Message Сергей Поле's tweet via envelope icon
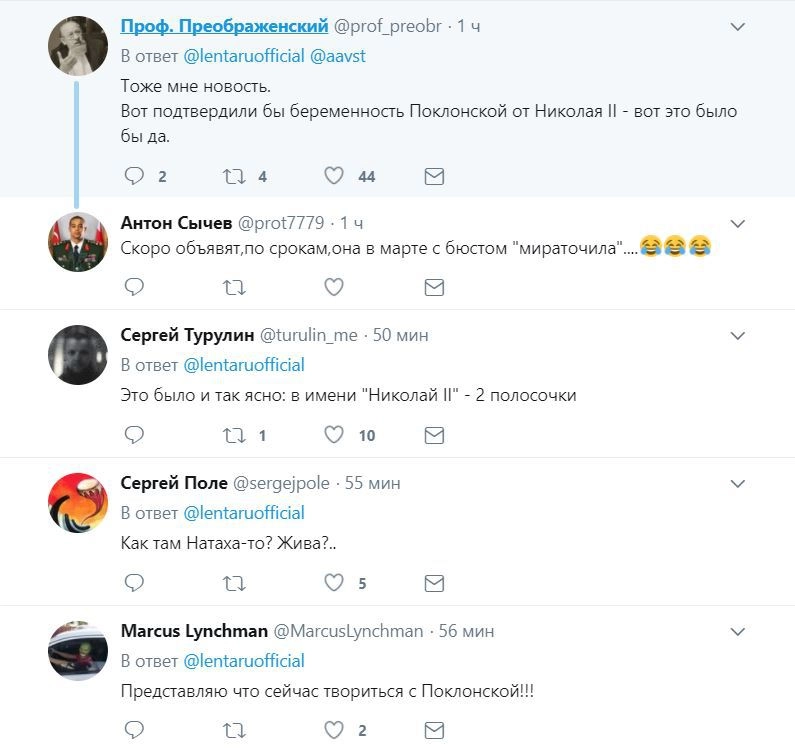Image resolution: width=795 pixels, height=751 pixels. (x=434, y=583)
